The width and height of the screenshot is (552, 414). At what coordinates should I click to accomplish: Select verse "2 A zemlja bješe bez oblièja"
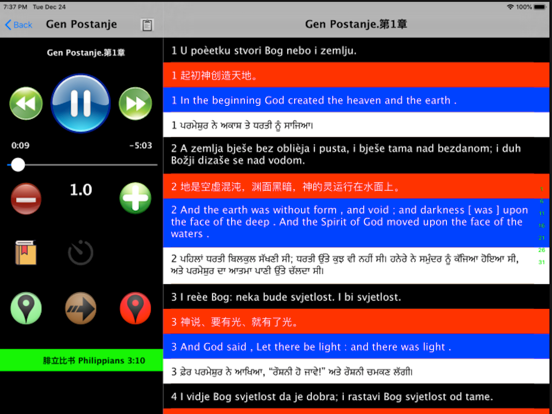(356, 155)
